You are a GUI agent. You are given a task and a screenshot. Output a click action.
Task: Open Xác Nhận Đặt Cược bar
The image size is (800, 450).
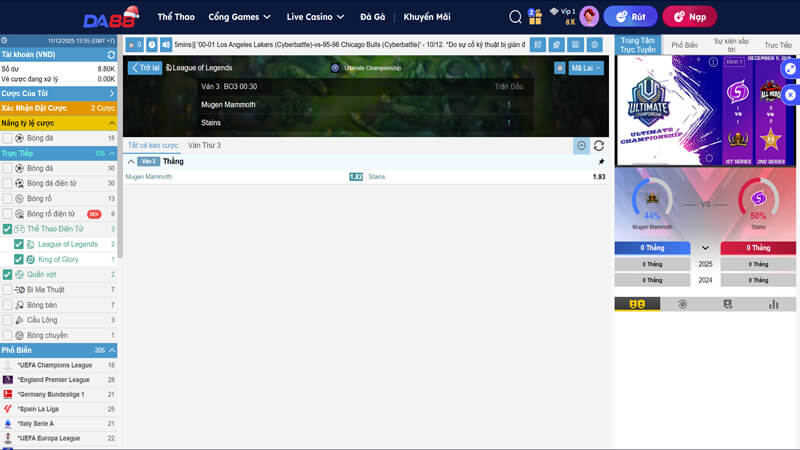point(59,108)
